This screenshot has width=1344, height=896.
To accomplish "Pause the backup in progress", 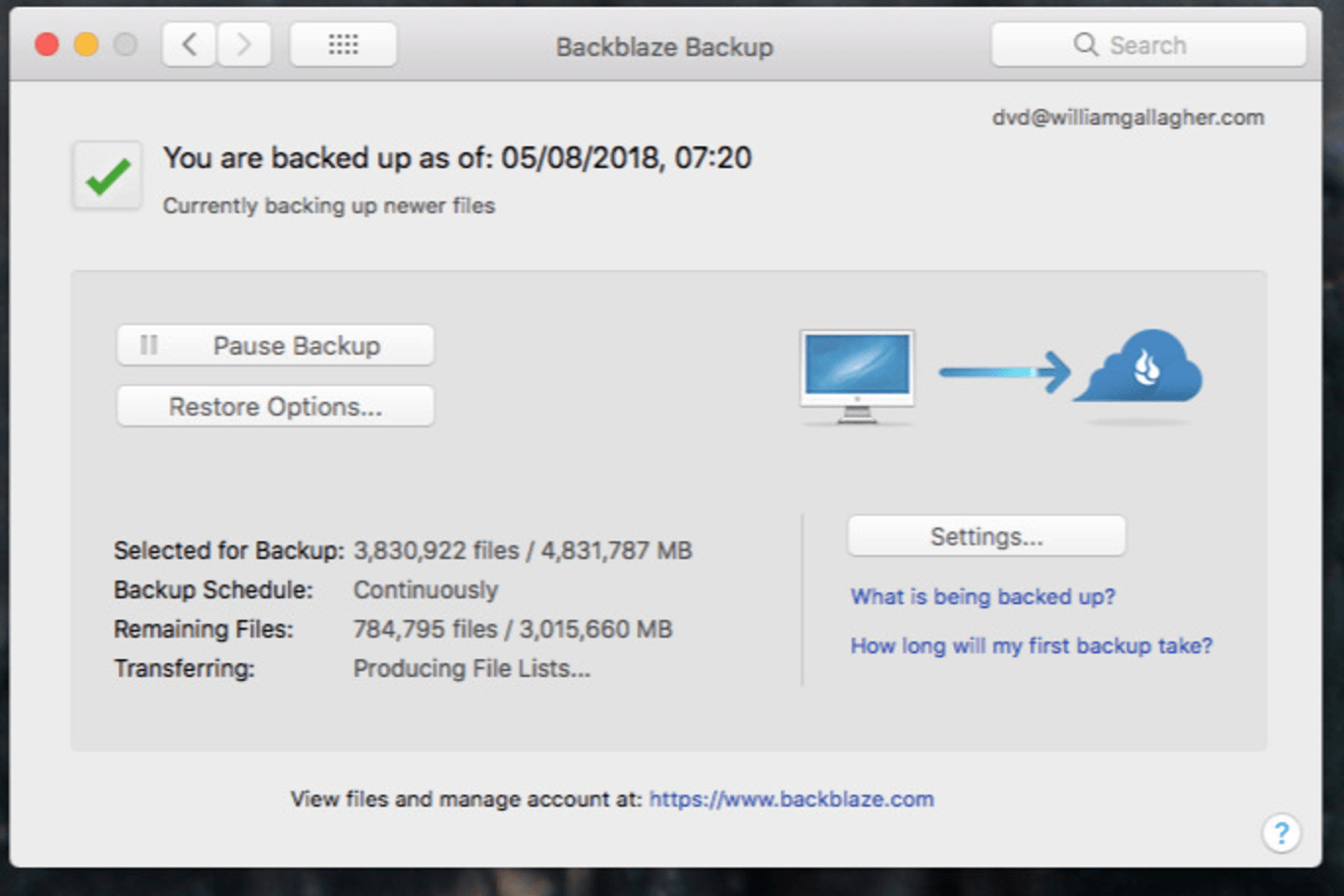I will [275, 346].
